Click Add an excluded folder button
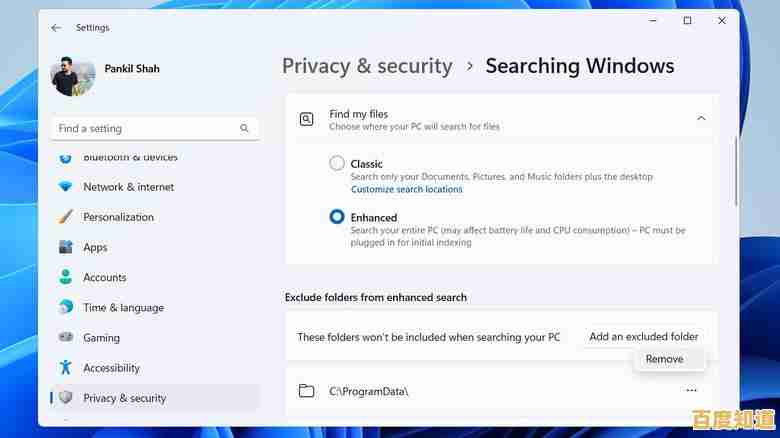This screenshot has height=438, width=780. coord(643,337)
